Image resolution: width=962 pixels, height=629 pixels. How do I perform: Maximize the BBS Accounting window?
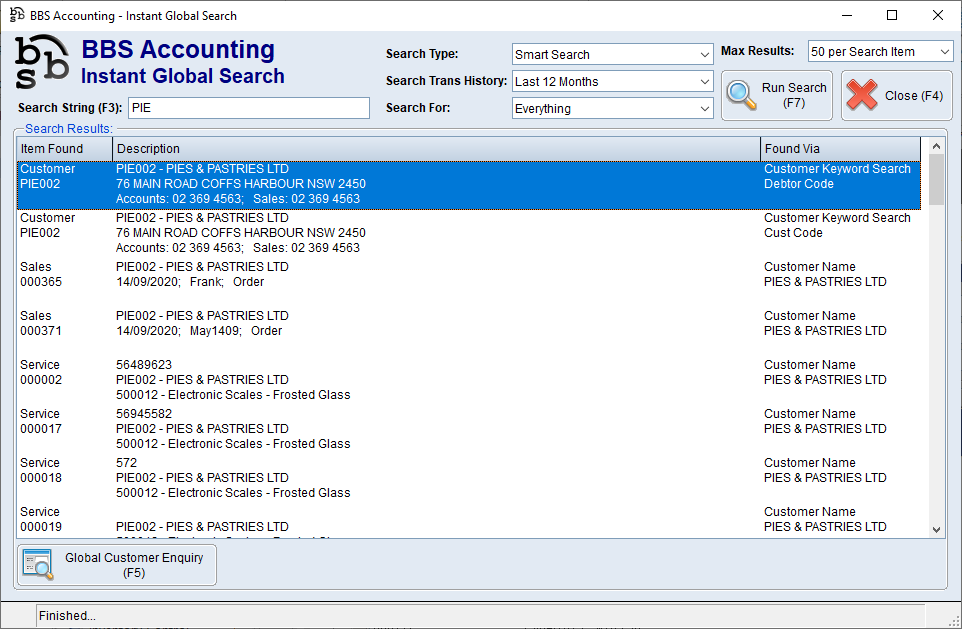[x=892, y=15]
